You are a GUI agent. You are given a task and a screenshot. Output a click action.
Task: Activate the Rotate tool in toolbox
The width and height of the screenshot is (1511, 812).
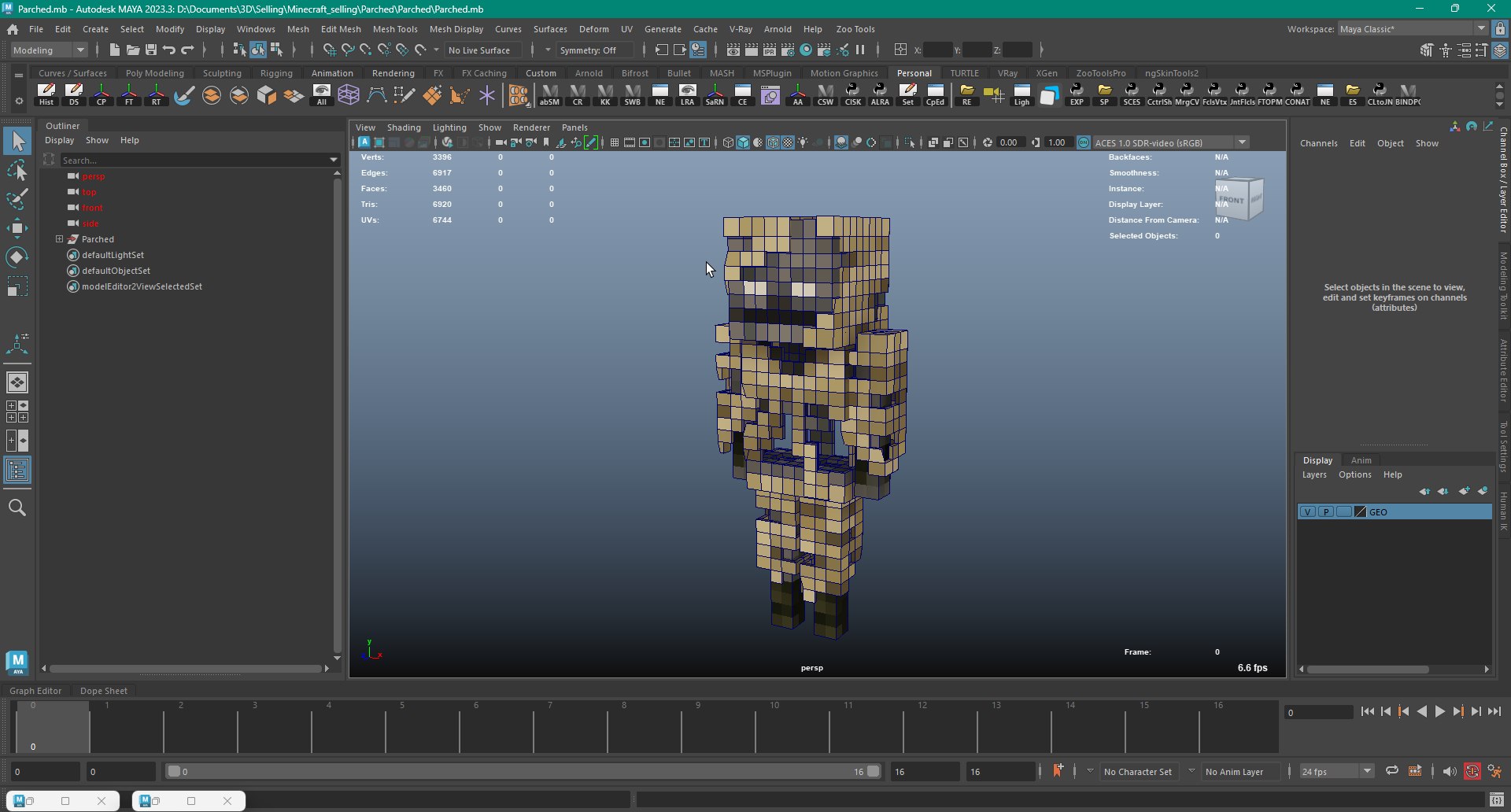click(17, 257)
